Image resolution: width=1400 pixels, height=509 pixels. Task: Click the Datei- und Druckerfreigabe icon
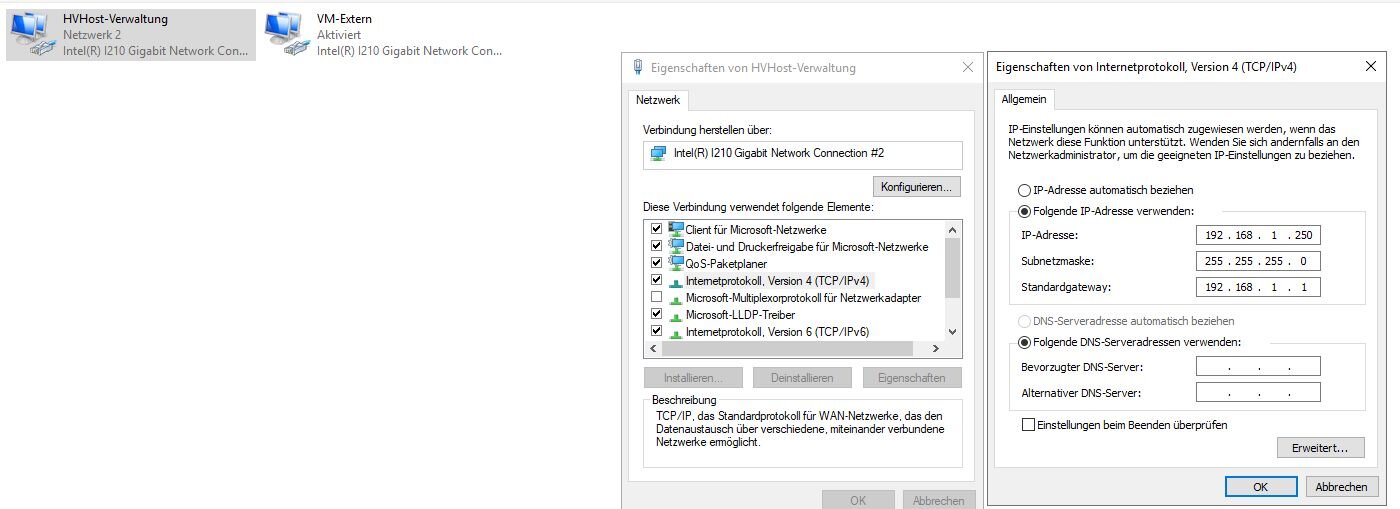click(x=677, y=246)
